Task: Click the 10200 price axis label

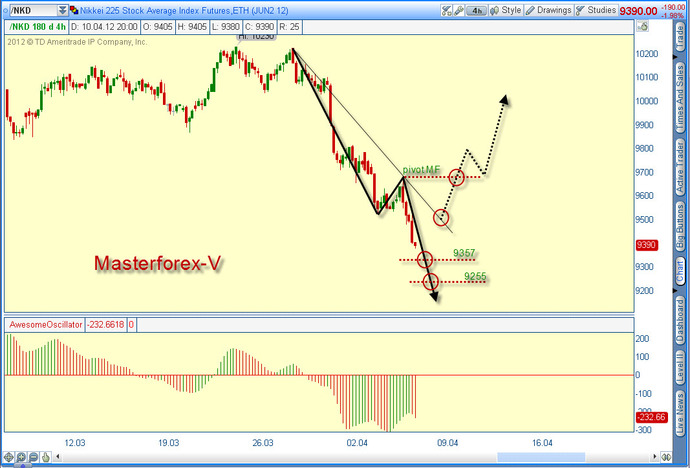Action: point(647,54)
